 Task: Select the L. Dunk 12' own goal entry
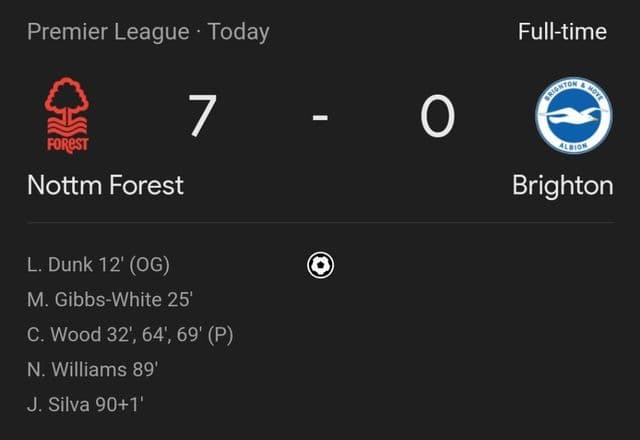coord(98,264)
